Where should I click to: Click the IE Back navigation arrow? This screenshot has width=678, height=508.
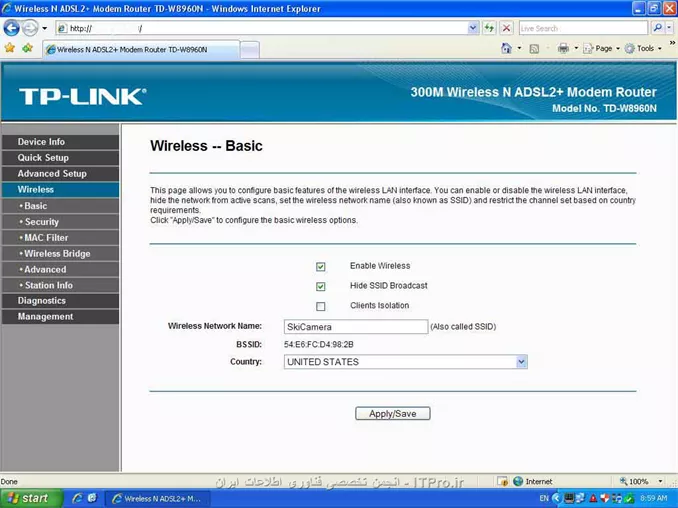click(x=12, y=28)
